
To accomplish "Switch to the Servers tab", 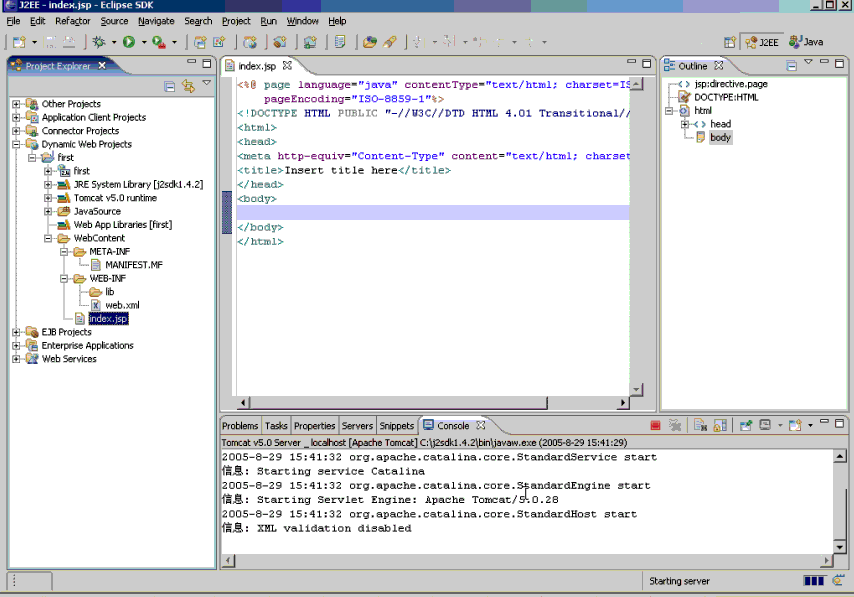I will click(357, 426).
